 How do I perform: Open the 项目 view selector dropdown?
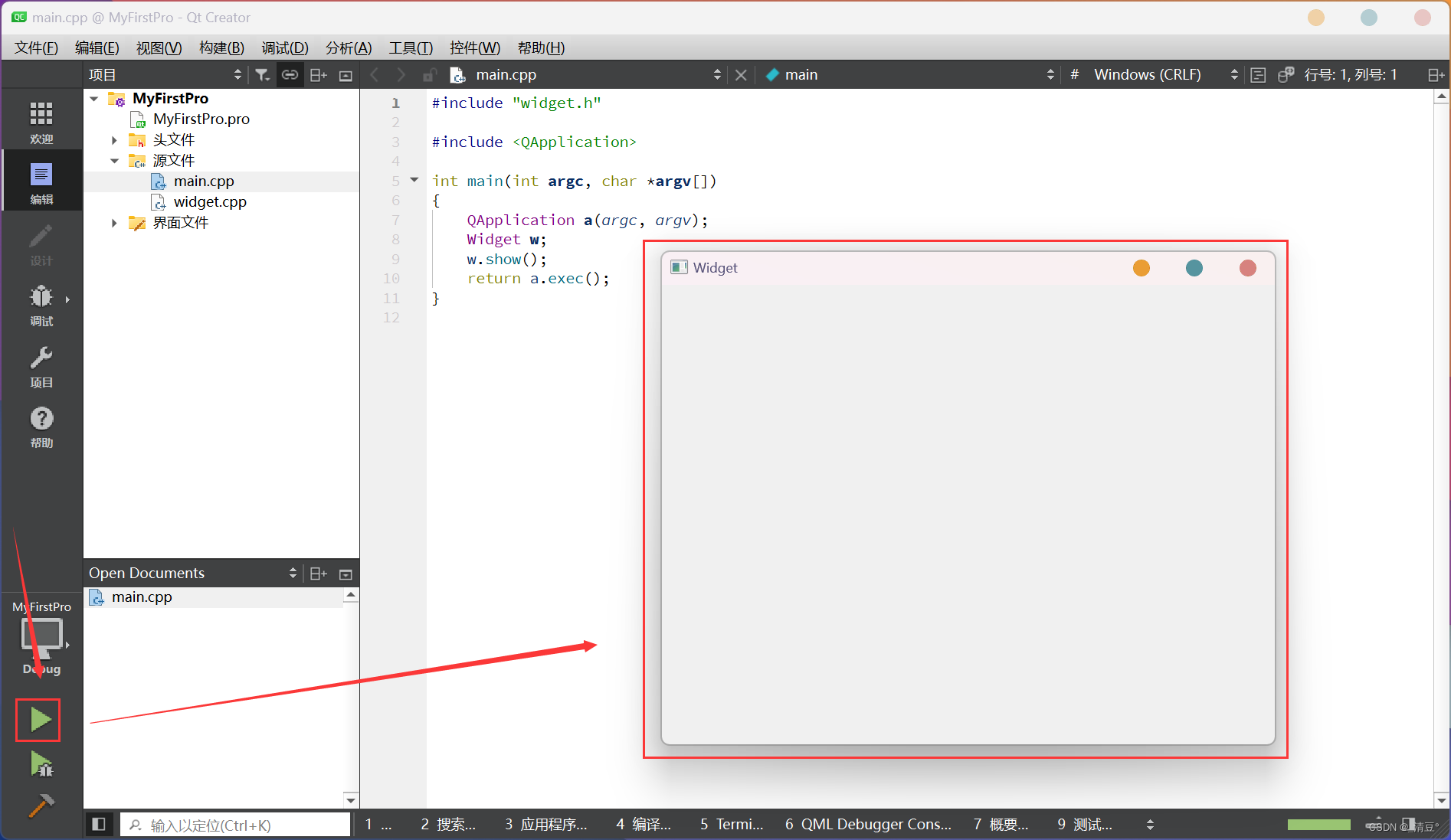[237, 75]
